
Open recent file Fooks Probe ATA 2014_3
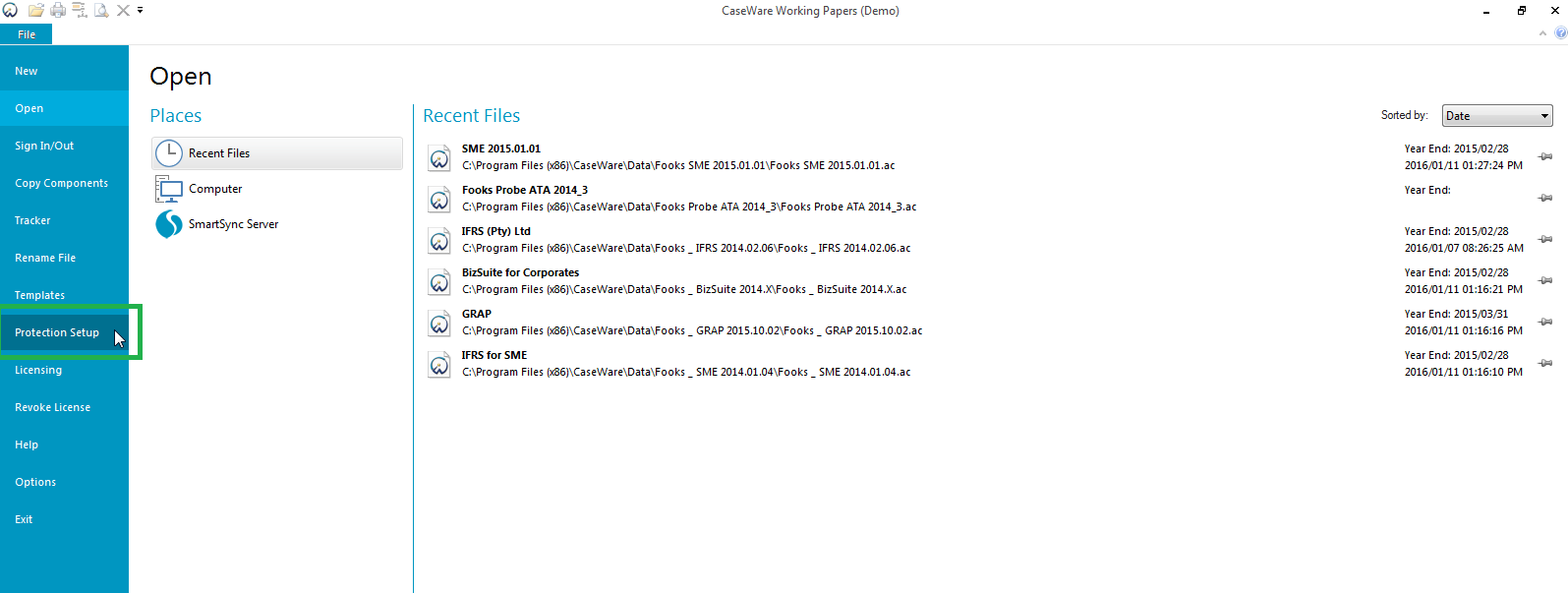point(525,191)
